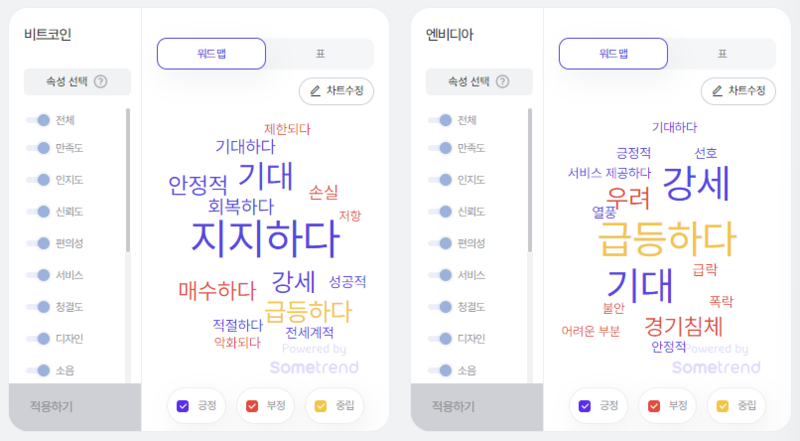This screenshot has width=800, height=441.
Task: Toggle the 신뢰도 switch in 엔비디아 panel
Action: pos(440,211)
